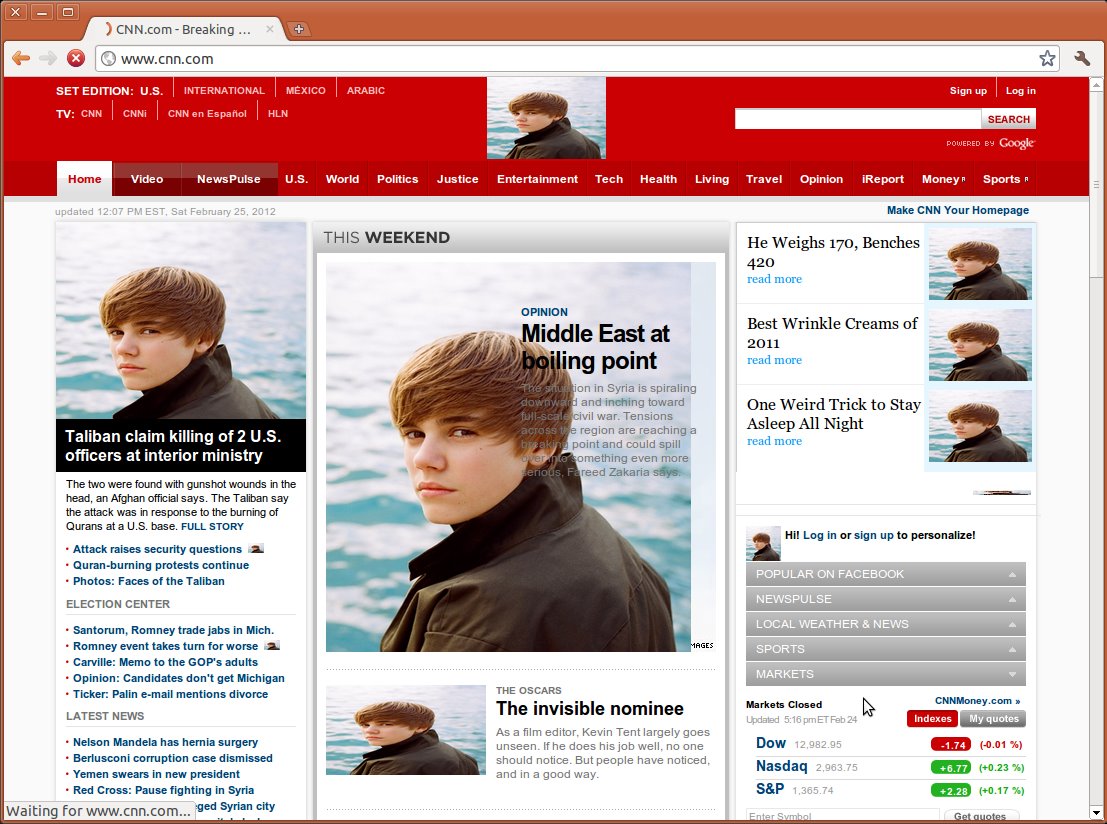Screen dimensions: 1107x824
Task: Open the Living section
Action: pos(712,179)
